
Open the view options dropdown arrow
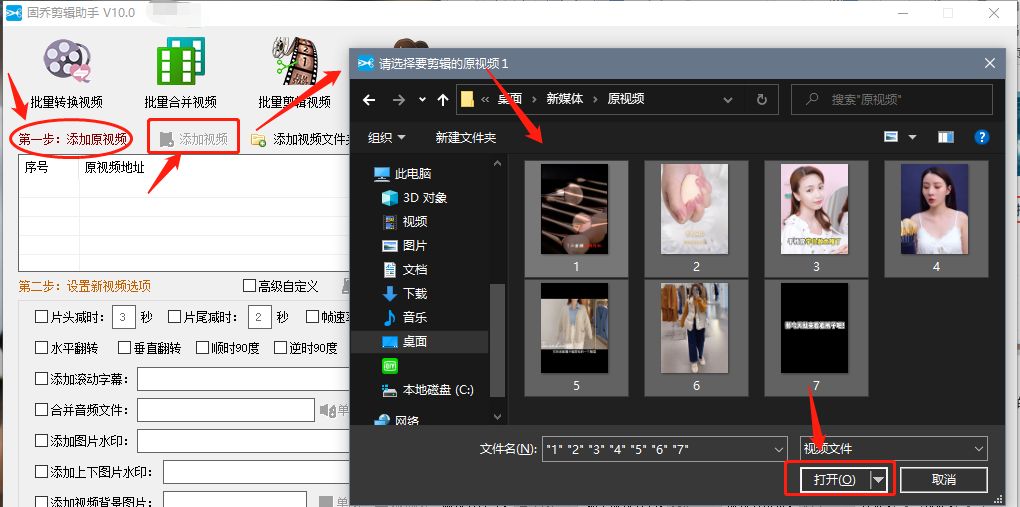point(912,137)
